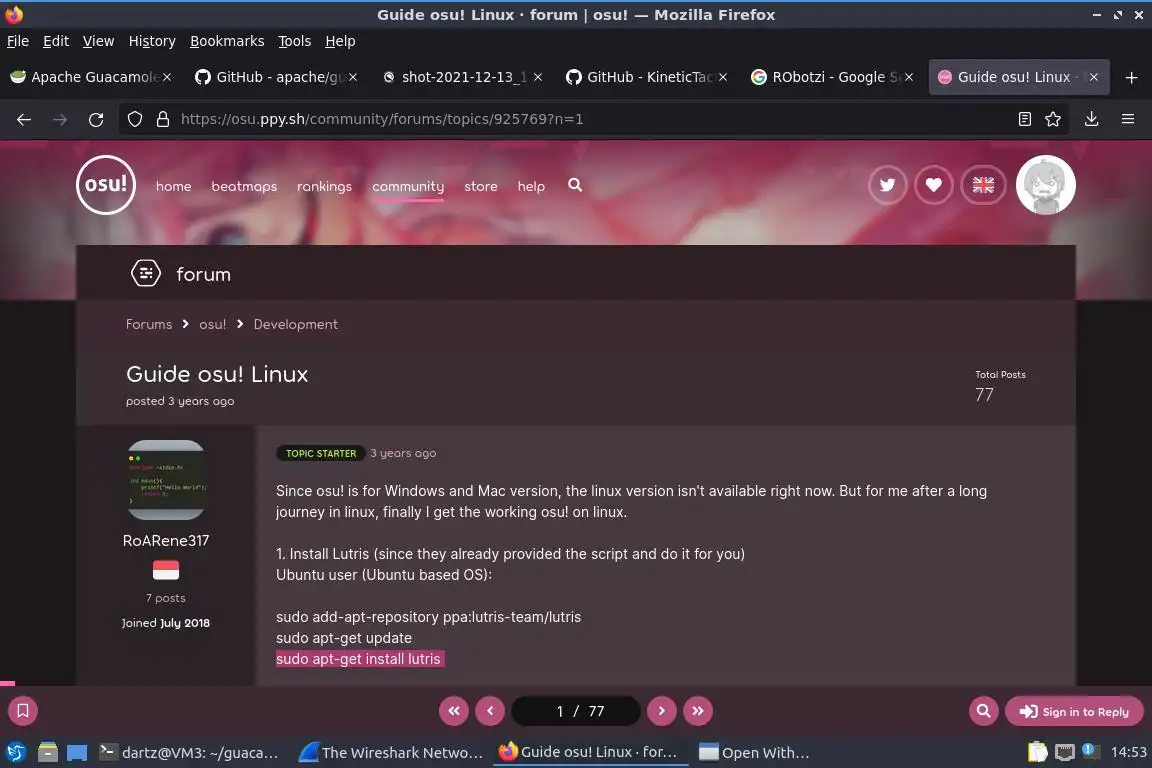The image size is (1152, 768).
Task: Click Firefox forward arrow
Action: (60, 119)
